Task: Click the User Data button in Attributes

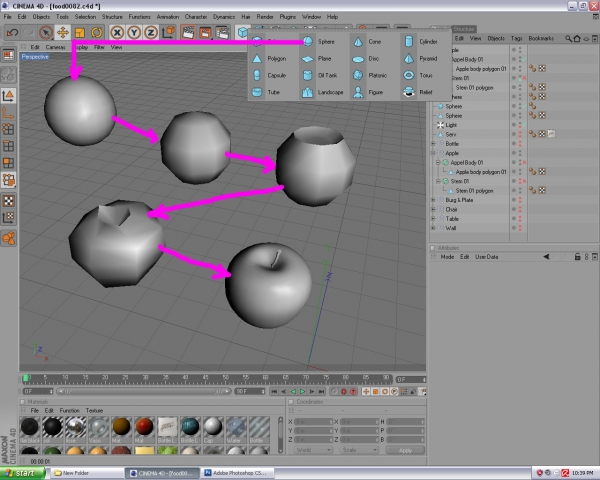Action: pos(486,257)
